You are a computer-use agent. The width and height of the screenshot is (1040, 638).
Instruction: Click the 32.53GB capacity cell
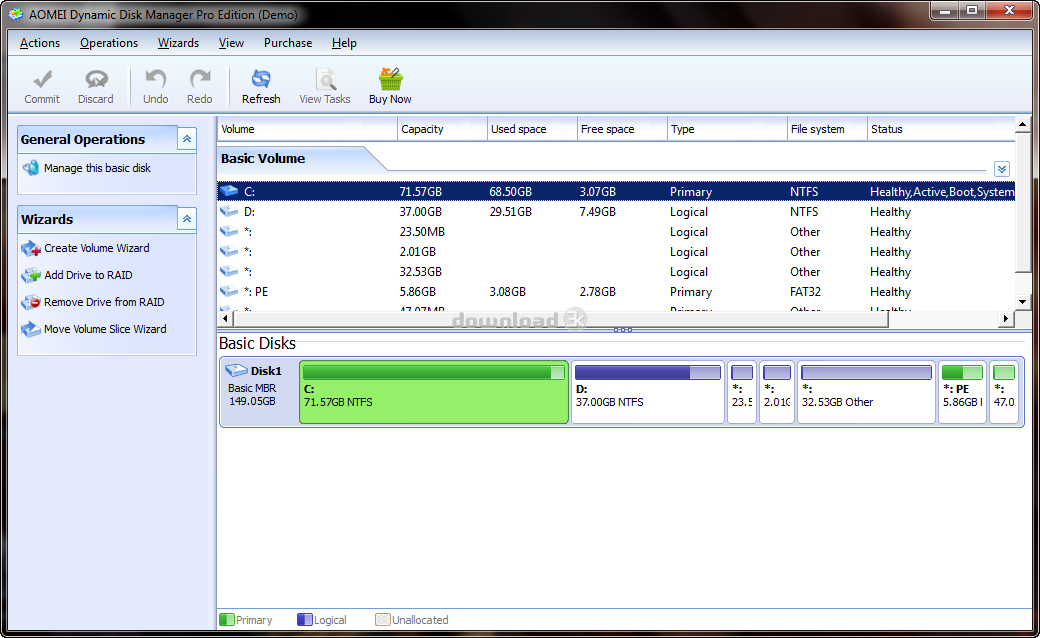tap(421, 272)
